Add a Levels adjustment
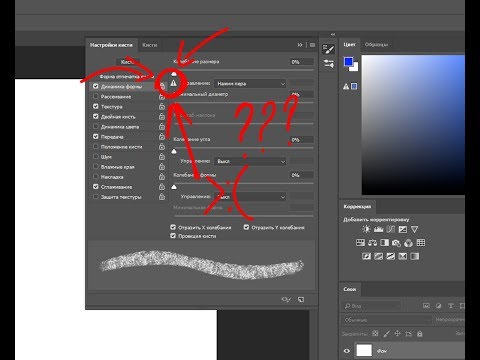 378,229
